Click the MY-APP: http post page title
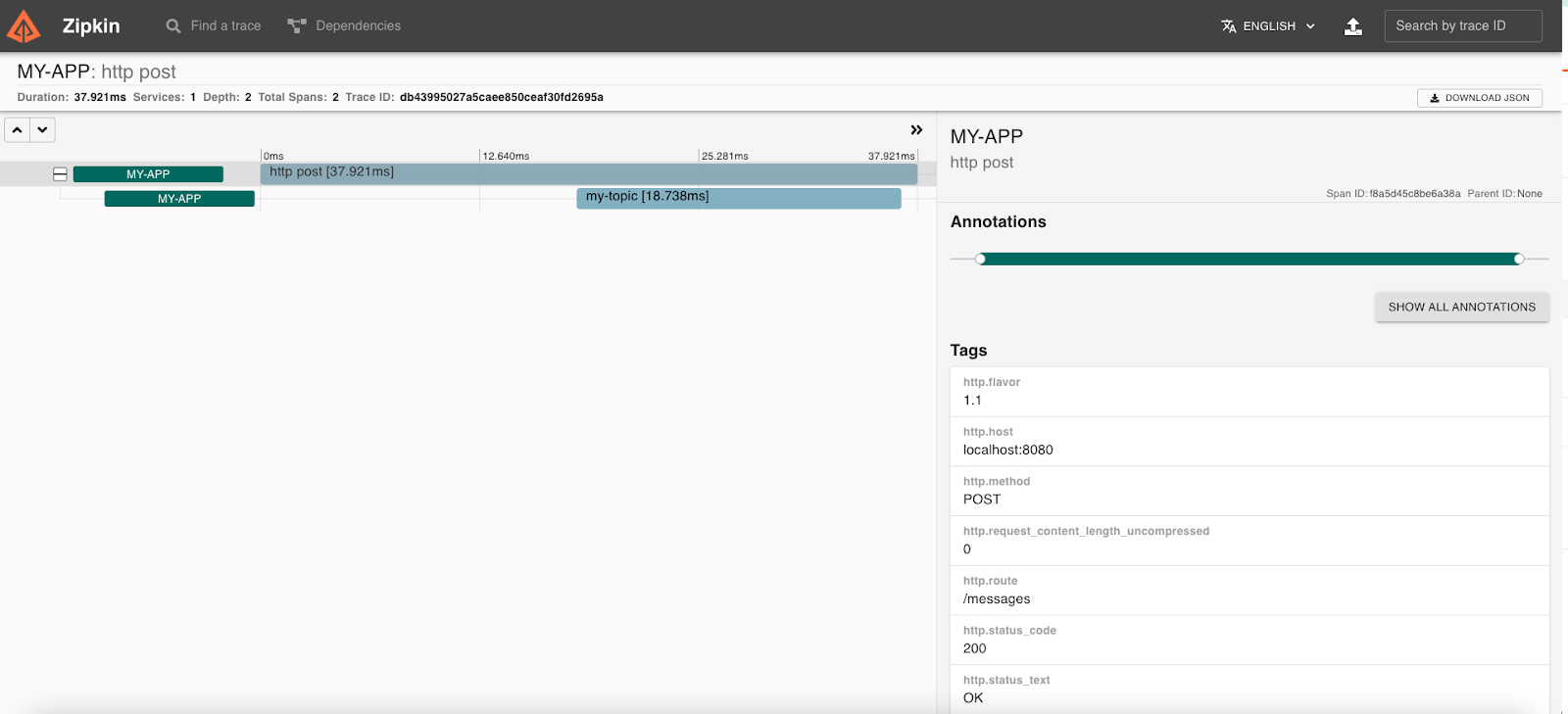Screen dimensions: 1568x714 click(97, 71)
